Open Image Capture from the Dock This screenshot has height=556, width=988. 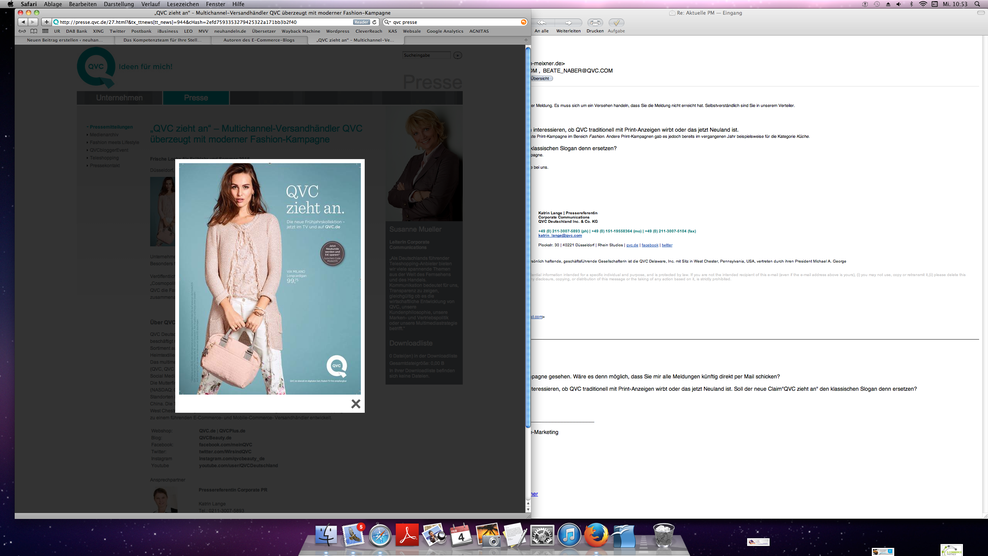pos(488,535)
